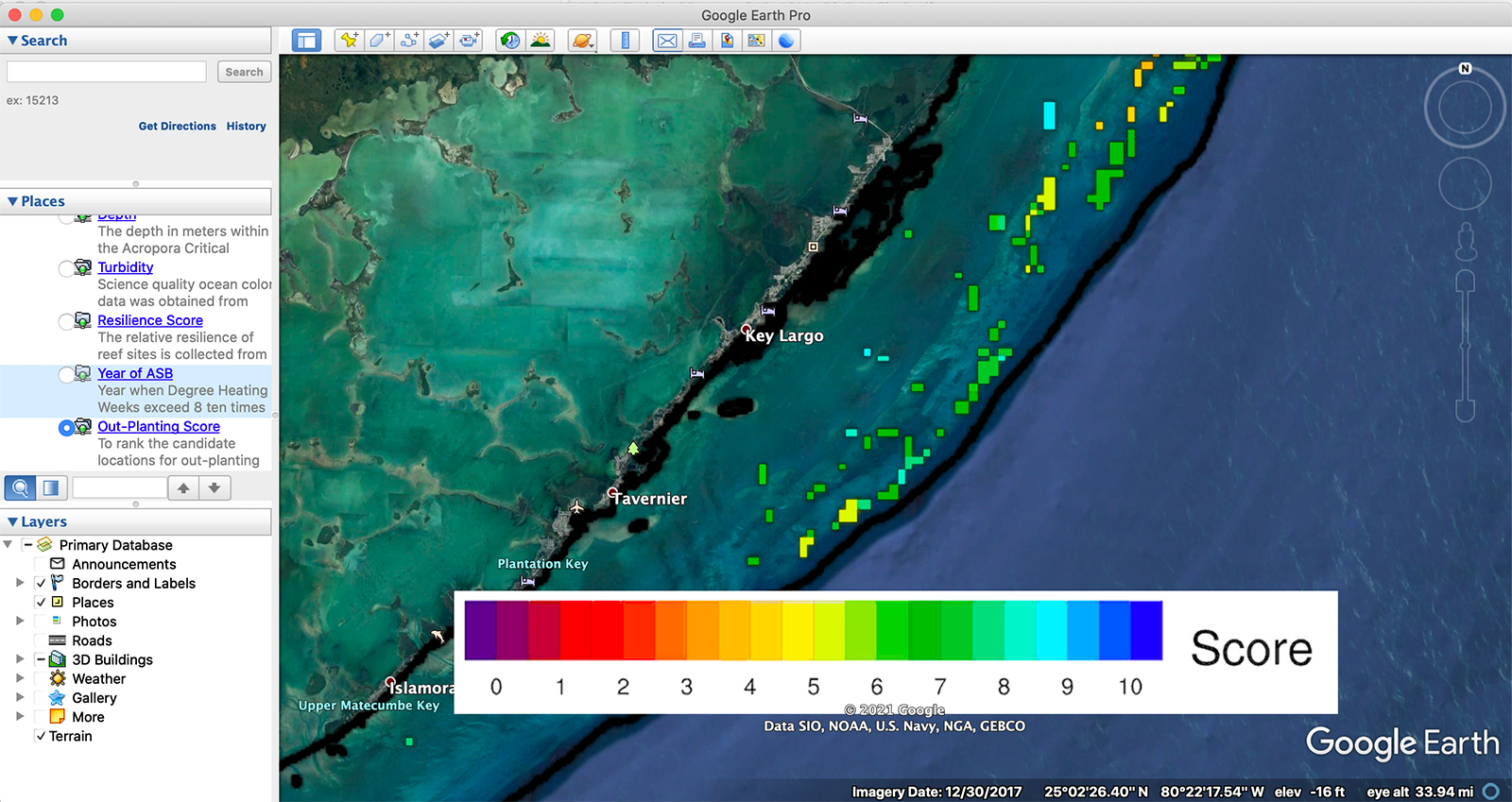The width and height of the screenshot is (1512, 802).
Task: Add a placemark with the pushpin tool
Action: click(x=350, y=40)
